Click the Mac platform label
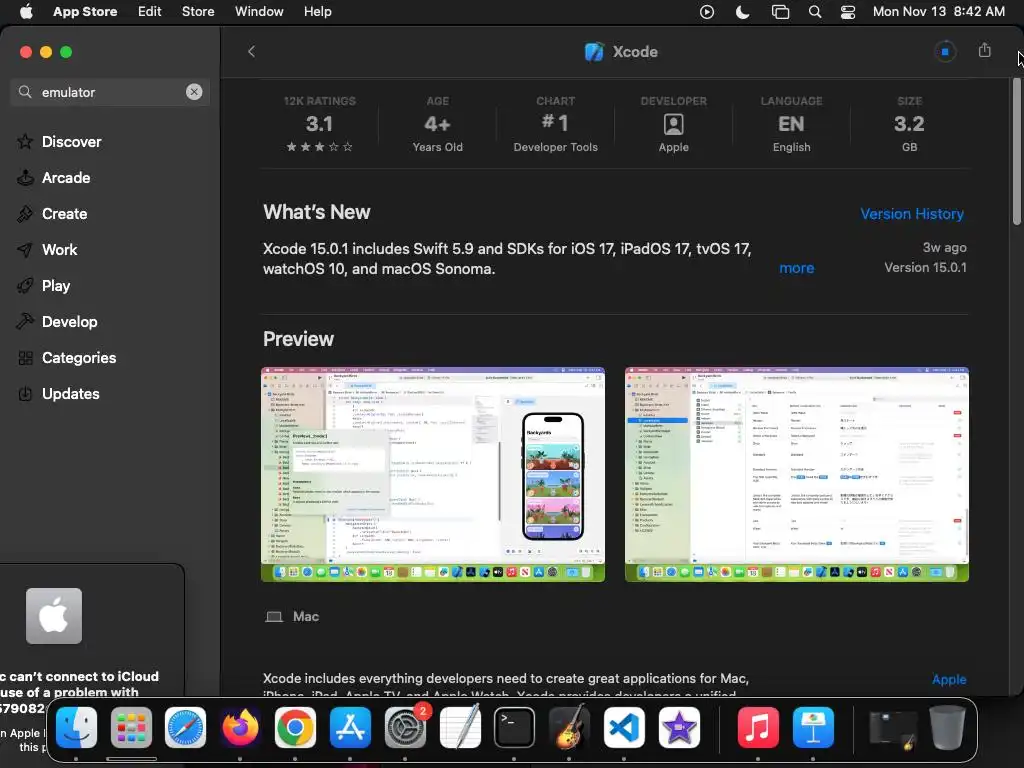Viewport: 1024px width, 768px height. (292, 616)
